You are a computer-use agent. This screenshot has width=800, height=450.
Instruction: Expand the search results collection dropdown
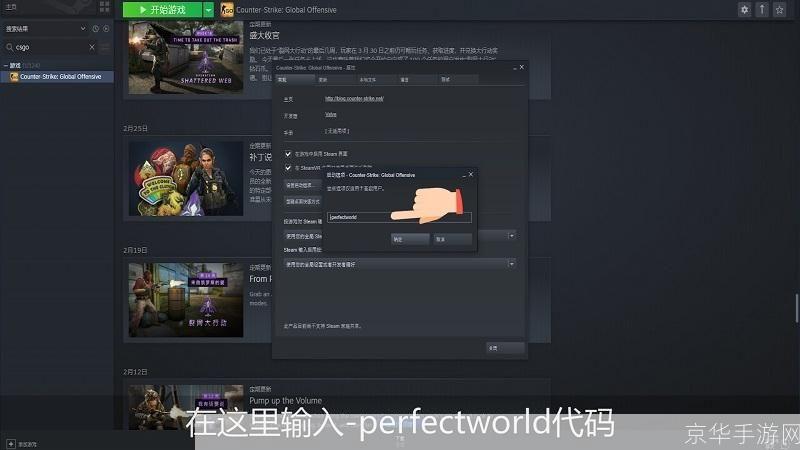[83, 29]
